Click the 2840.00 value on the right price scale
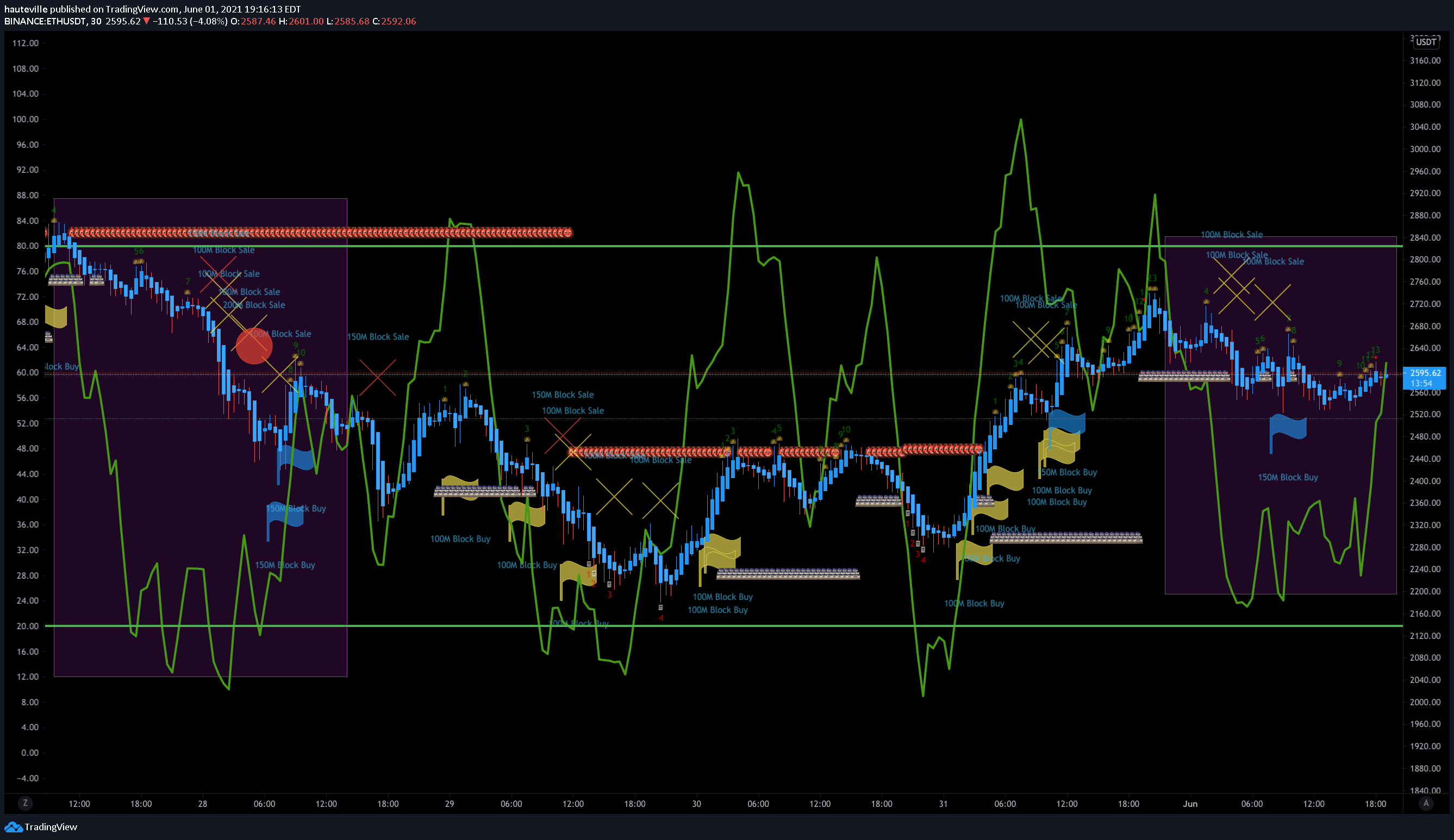This screenshot has width=1454, height=840. (1425, 237)
